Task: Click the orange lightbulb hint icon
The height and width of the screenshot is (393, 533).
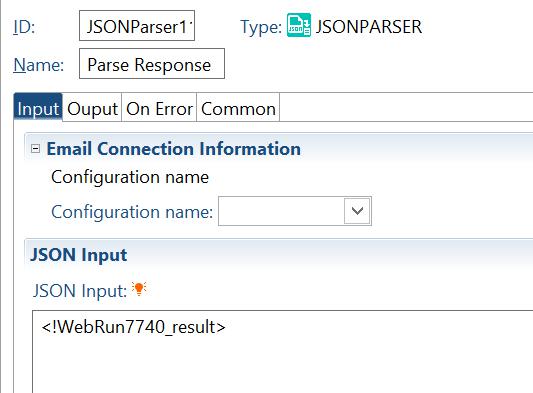Action: click(x=139, y=289)
